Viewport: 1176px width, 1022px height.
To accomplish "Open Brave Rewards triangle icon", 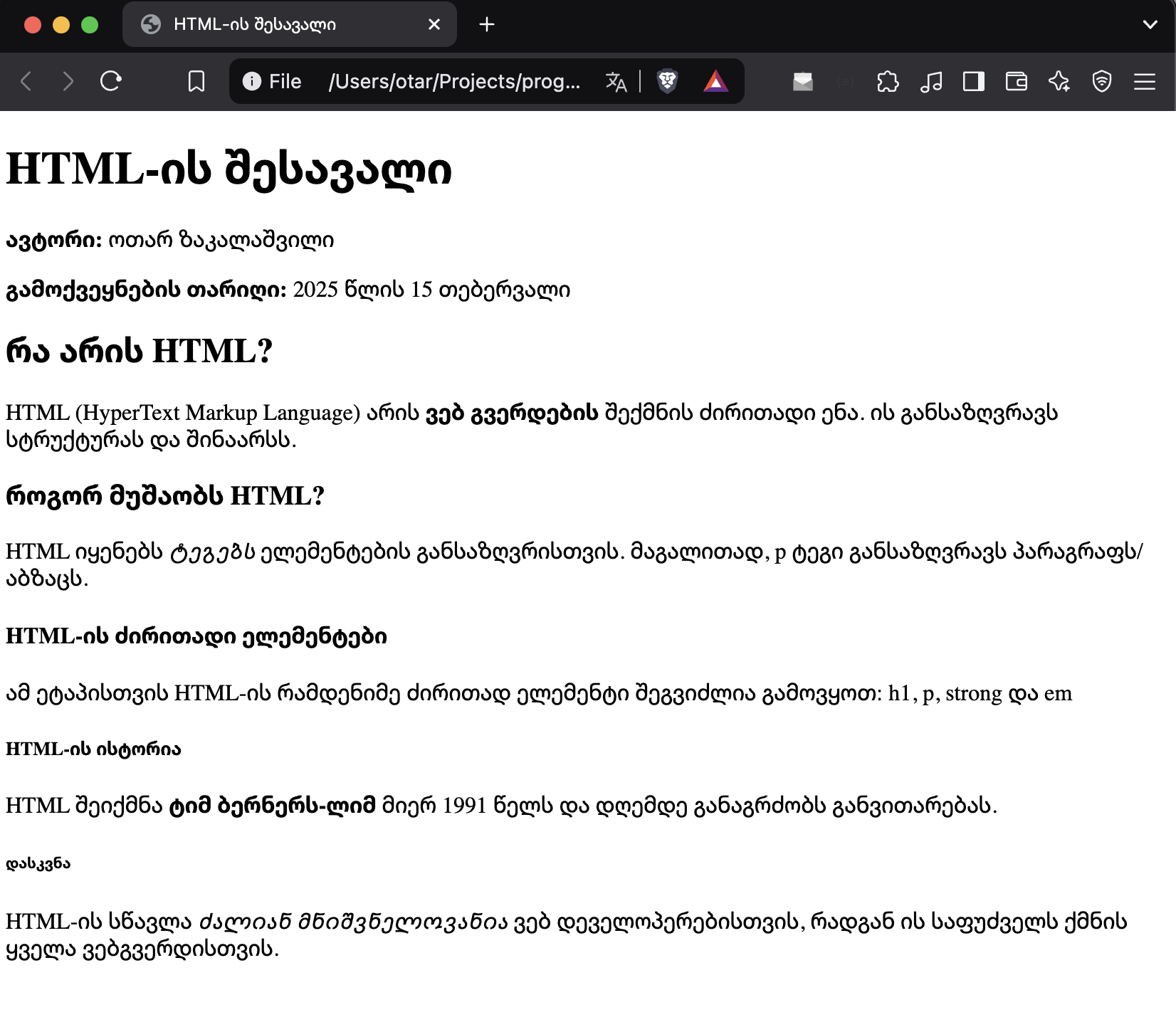I will pos(716,81).
